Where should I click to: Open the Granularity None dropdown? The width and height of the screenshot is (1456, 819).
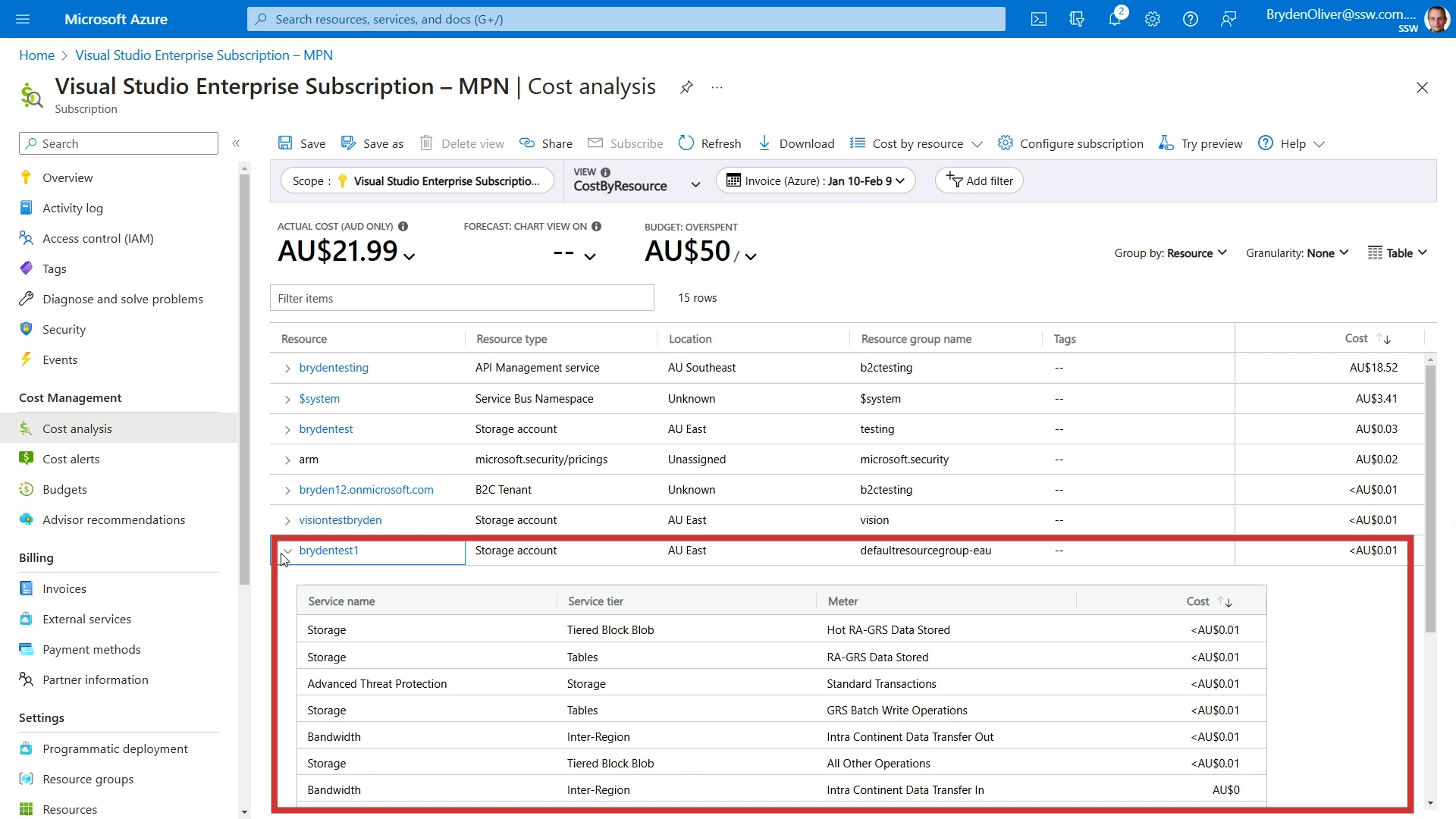point(1297,253)
